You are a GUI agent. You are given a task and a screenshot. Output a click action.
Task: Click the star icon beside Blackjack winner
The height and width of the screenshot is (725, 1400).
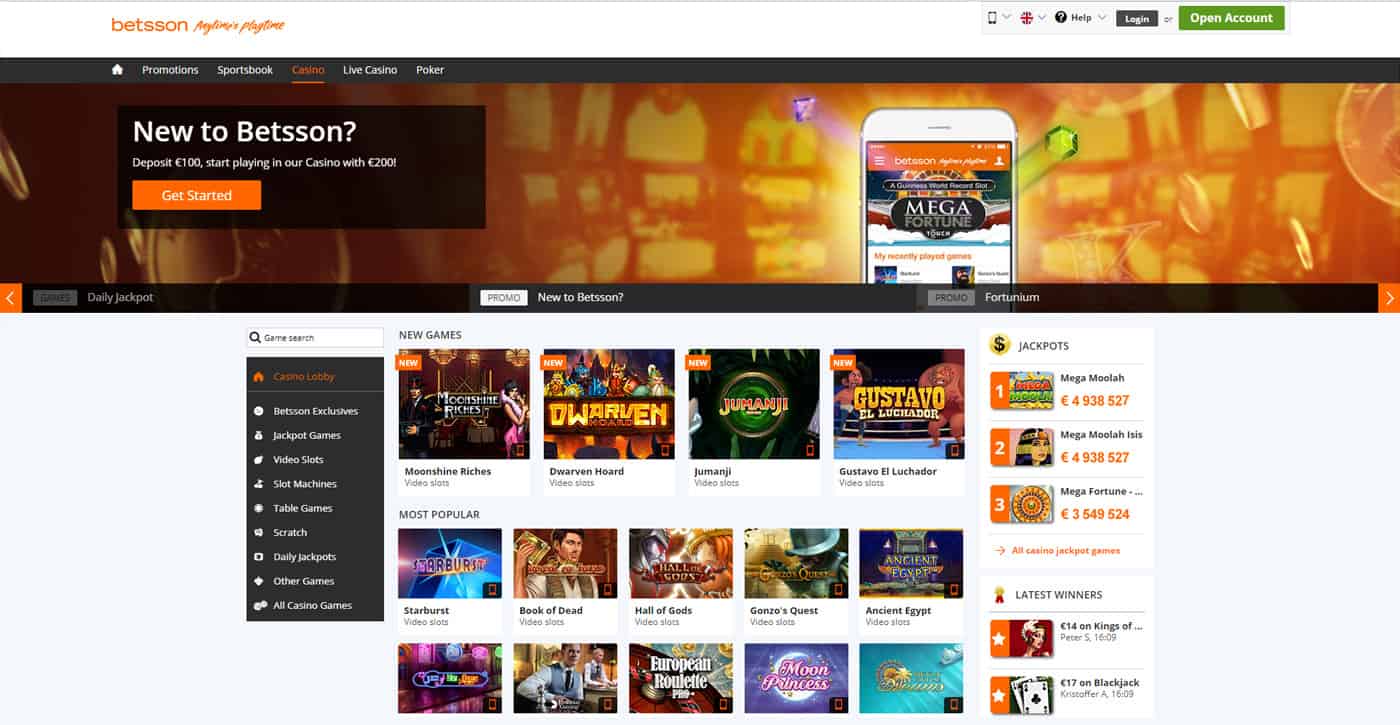coord(999,695)
